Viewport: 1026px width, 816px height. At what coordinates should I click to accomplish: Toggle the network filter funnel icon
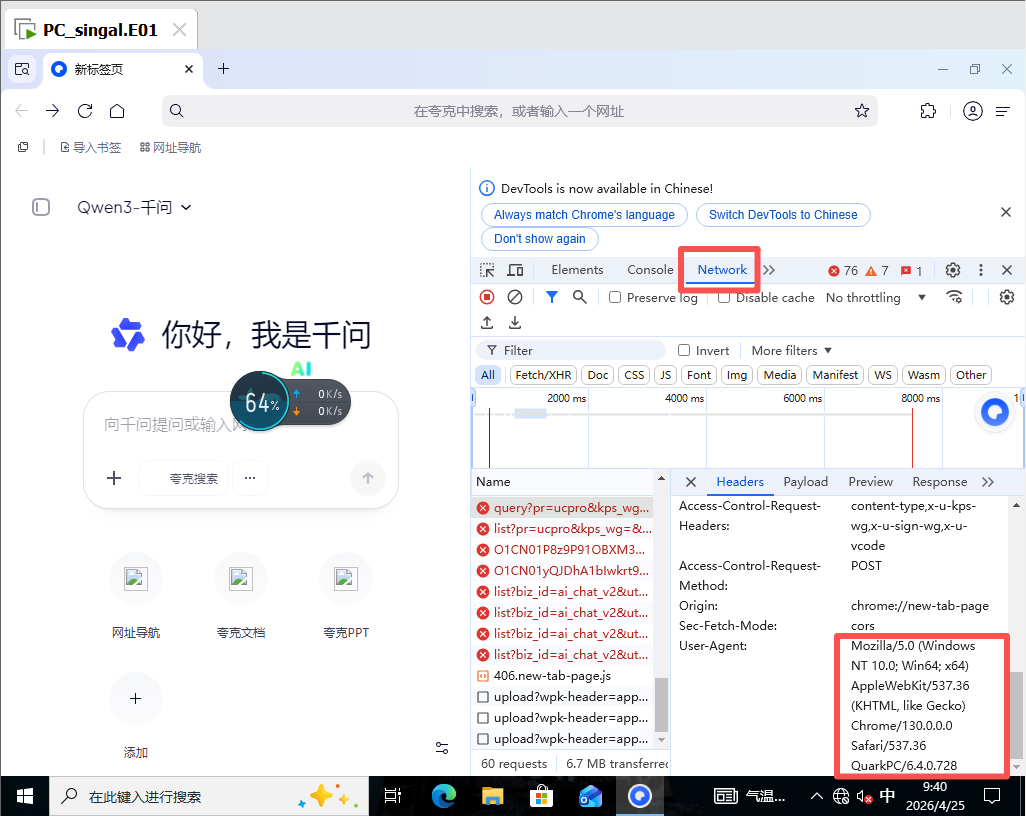pyautogui.click(x=552, y=297)
